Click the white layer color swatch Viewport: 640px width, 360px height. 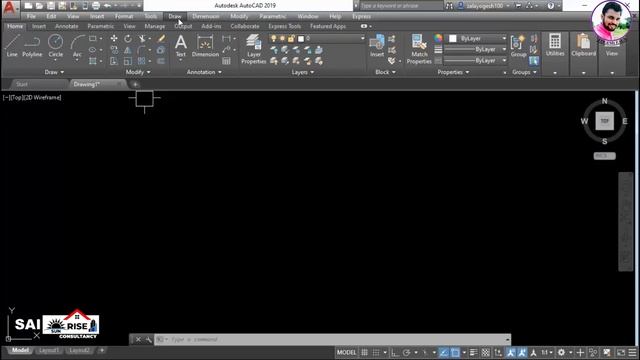301,39
